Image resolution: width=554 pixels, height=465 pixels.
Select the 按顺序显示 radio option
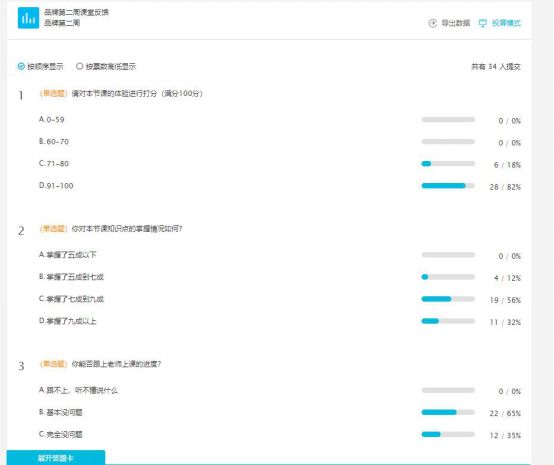point(40,66)
